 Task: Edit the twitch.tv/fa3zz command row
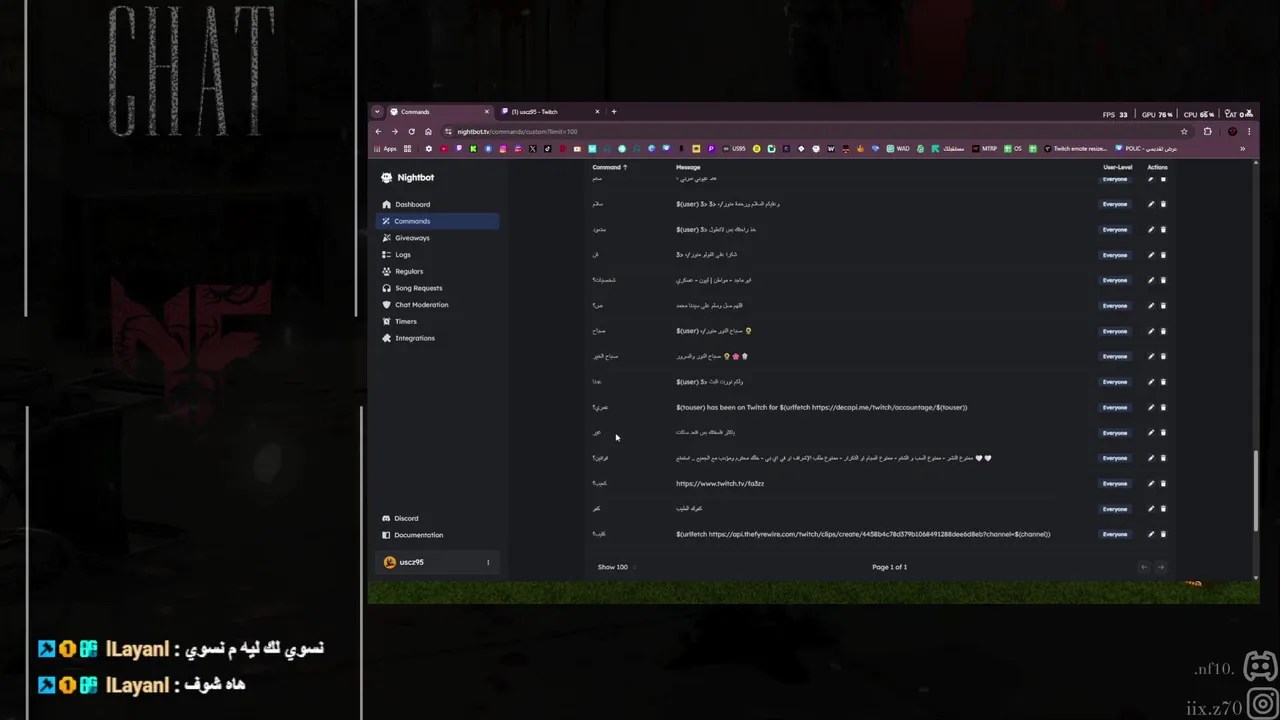1151,483
